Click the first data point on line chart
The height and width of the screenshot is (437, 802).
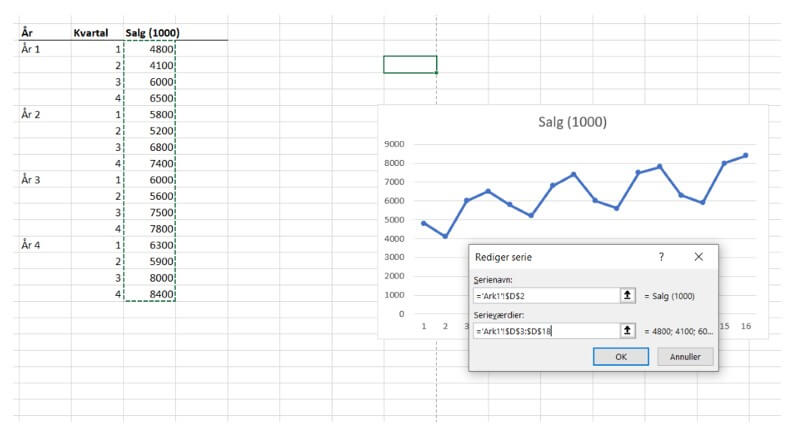[424, 223]
